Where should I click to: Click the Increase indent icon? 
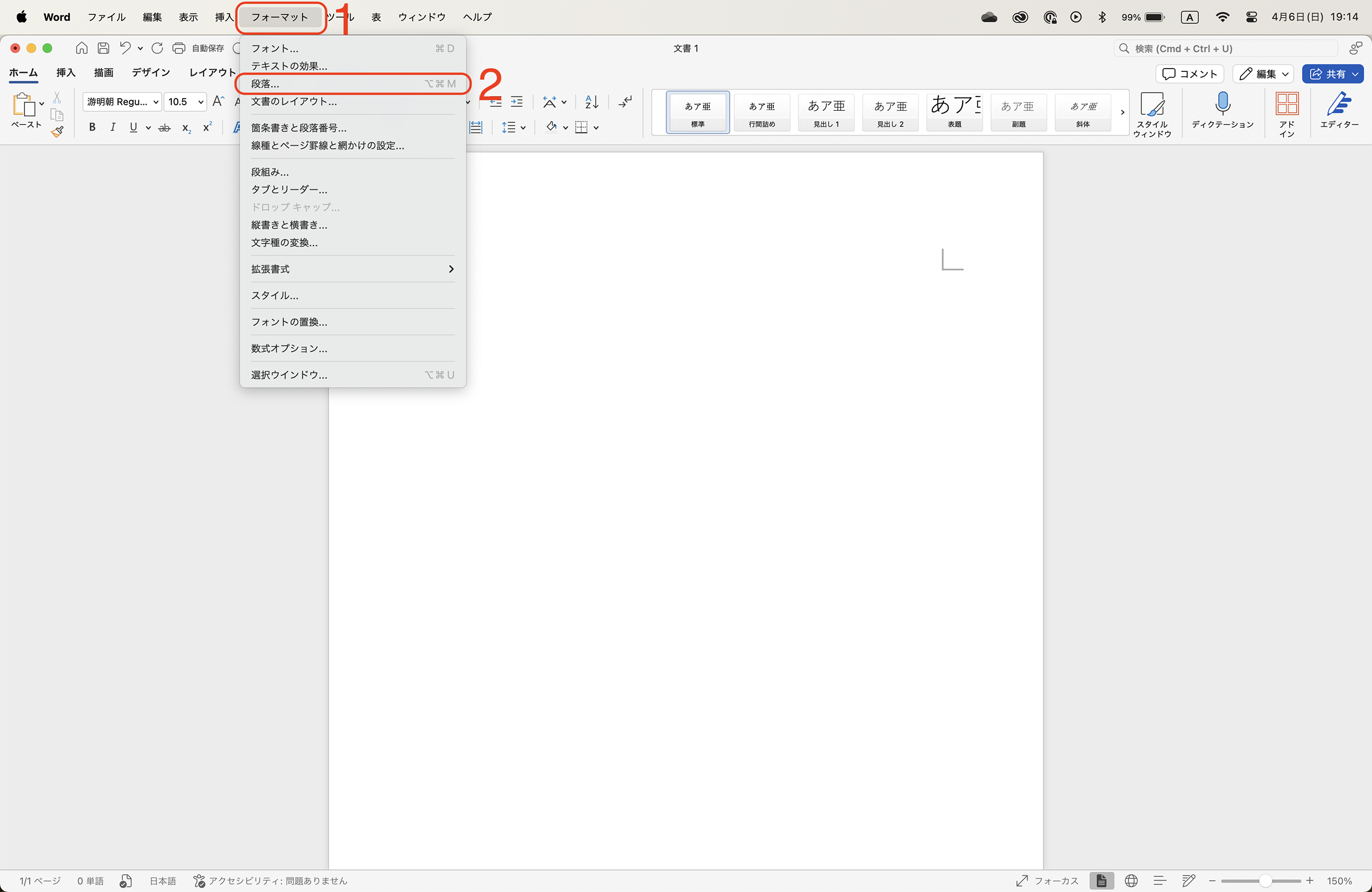point(516,102)
